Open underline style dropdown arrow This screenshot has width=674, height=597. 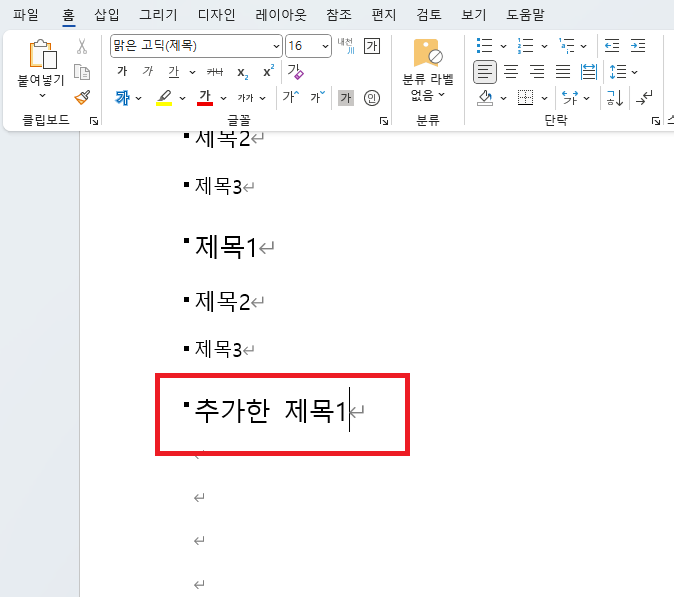192,72
